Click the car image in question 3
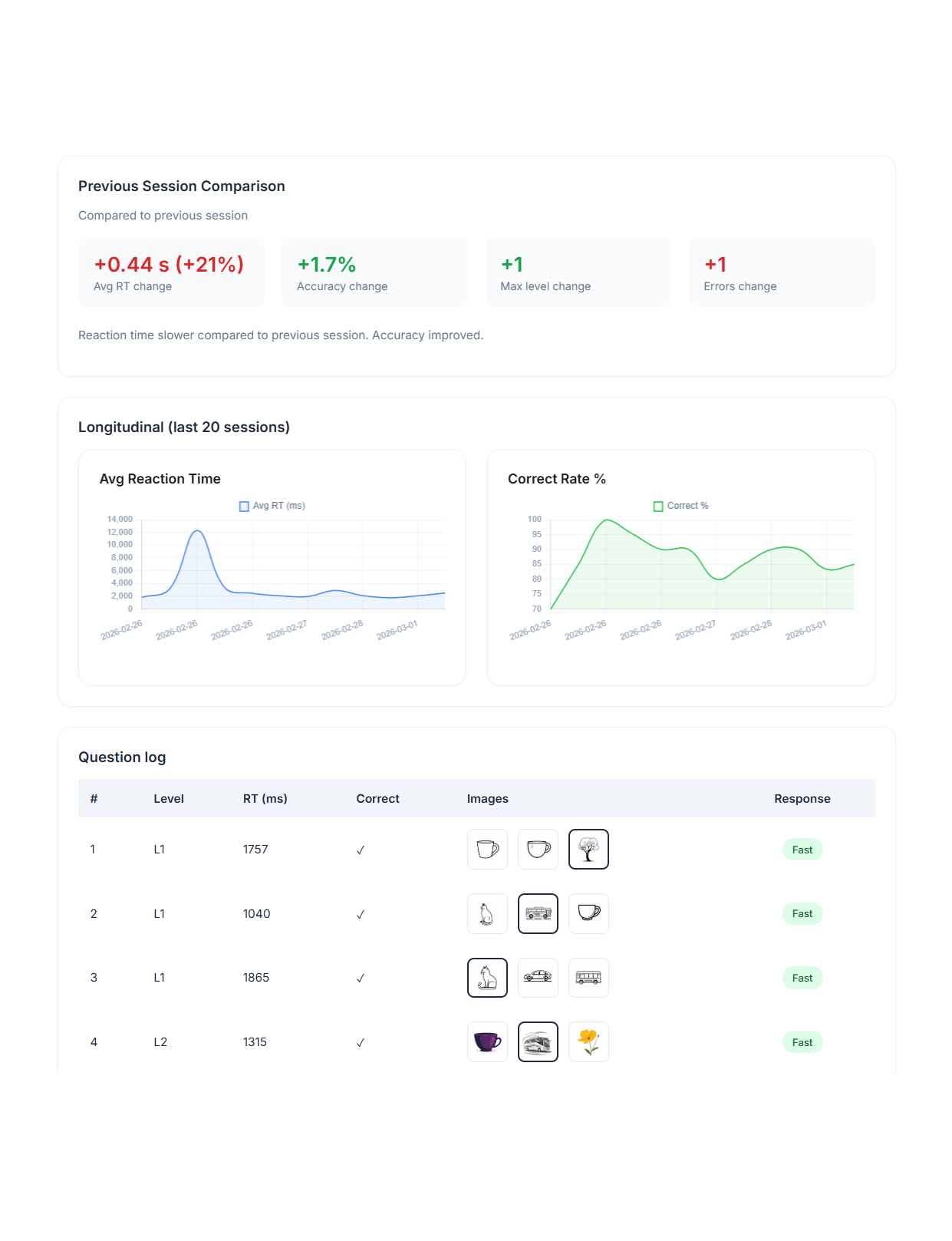952x1241 pixels. pyautogui.click(x=538, y=977)
